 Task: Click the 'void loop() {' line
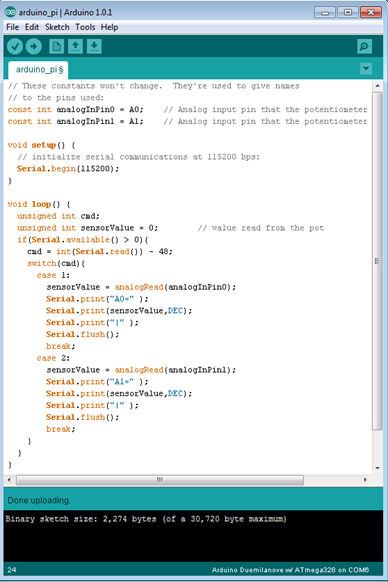[39, 204]
